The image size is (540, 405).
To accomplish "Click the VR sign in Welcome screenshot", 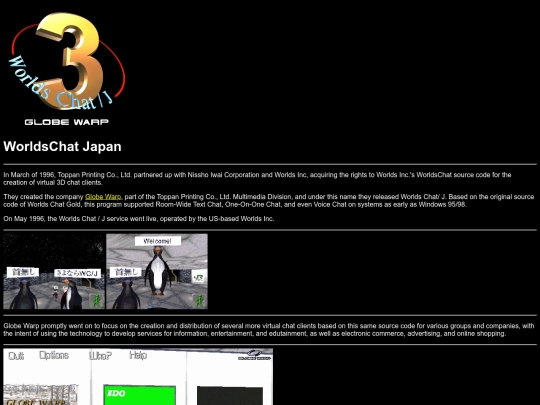I will [199, 277].
